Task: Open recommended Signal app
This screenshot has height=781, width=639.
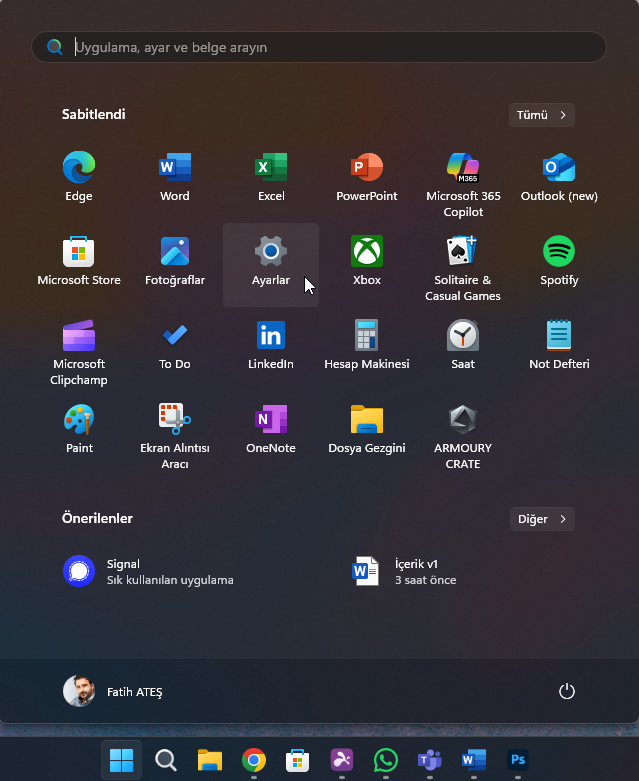Action: (150, 571)
